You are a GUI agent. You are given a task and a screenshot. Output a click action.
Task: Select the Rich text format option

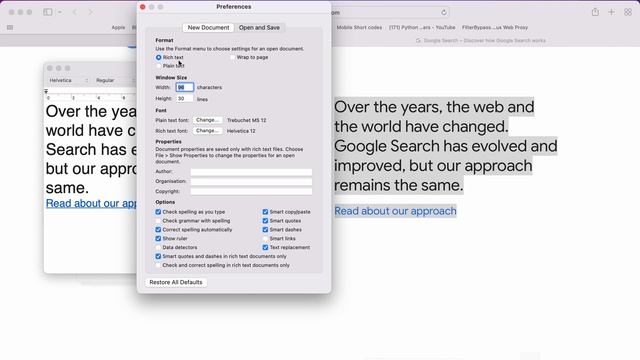[x=158, y=58]
